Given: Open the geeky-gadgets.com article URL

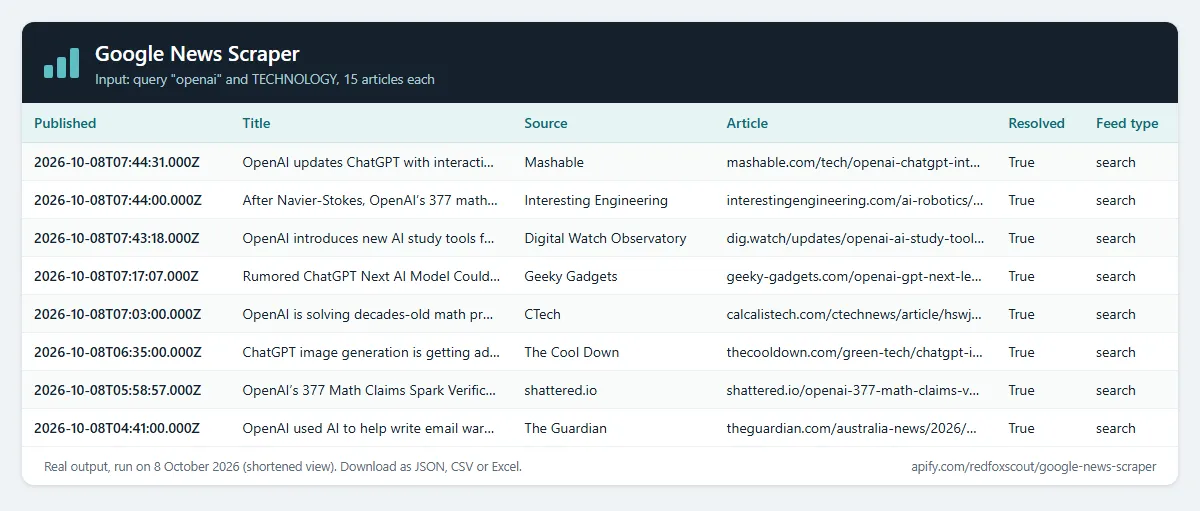Looking at the screenshot, I should pyautogui.click(x=855, y=276).
